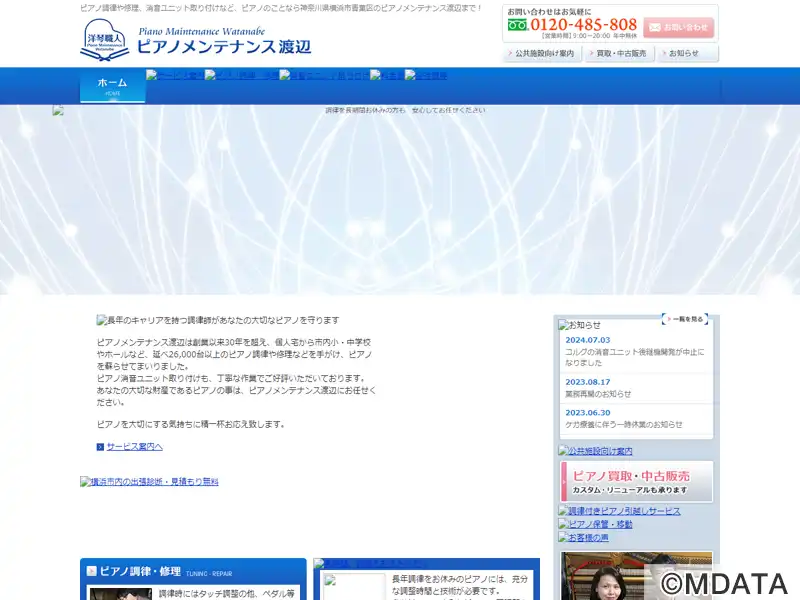The height and width of the screenshot is (600, 800).
Task: Click the icon before ピアノ調律・修理 card title
Action: point(91,571)
